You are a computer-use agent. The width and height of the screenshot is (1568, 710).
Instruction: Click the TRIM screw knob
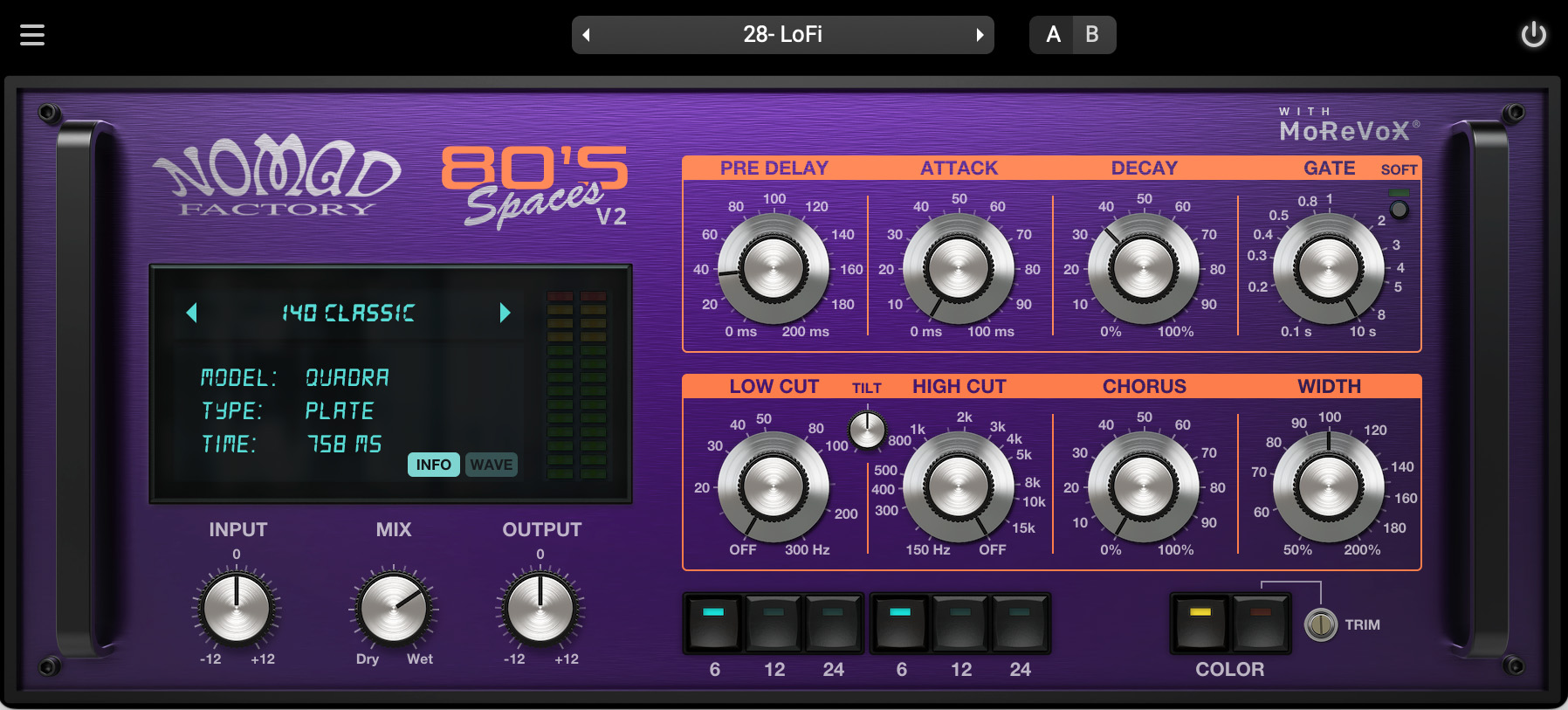pyautogui.click(x=1320, y=624)
